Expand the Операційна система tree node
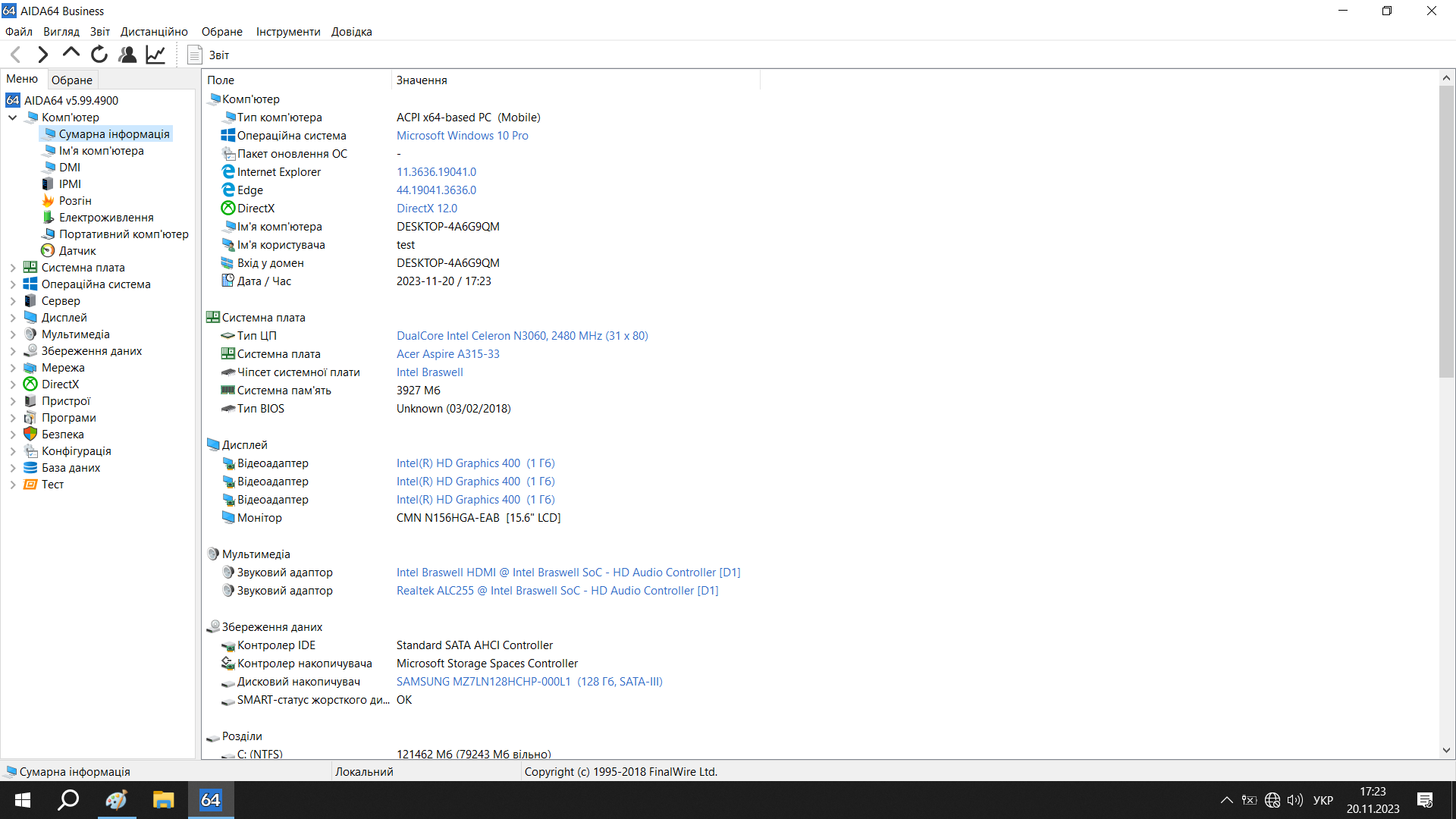 13,284
